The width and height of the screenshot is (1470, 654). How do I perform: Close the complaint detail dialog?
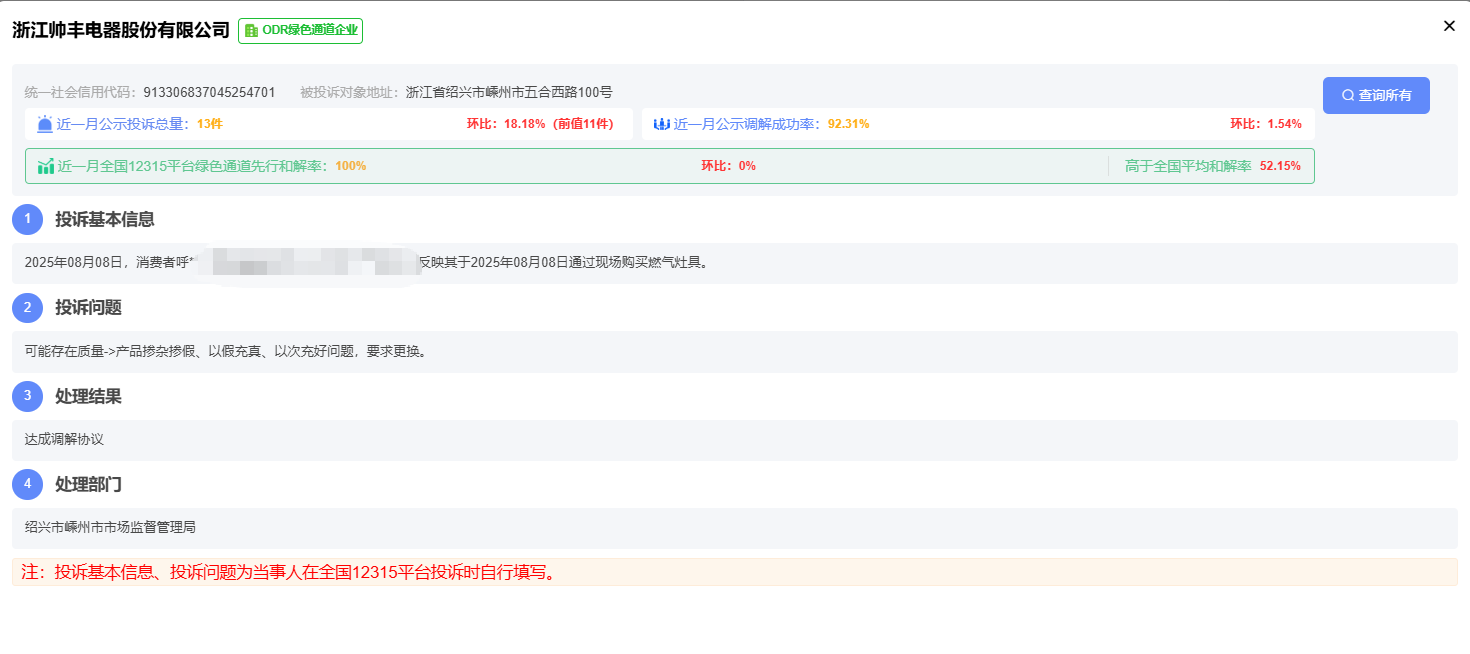click(1449, 26)
